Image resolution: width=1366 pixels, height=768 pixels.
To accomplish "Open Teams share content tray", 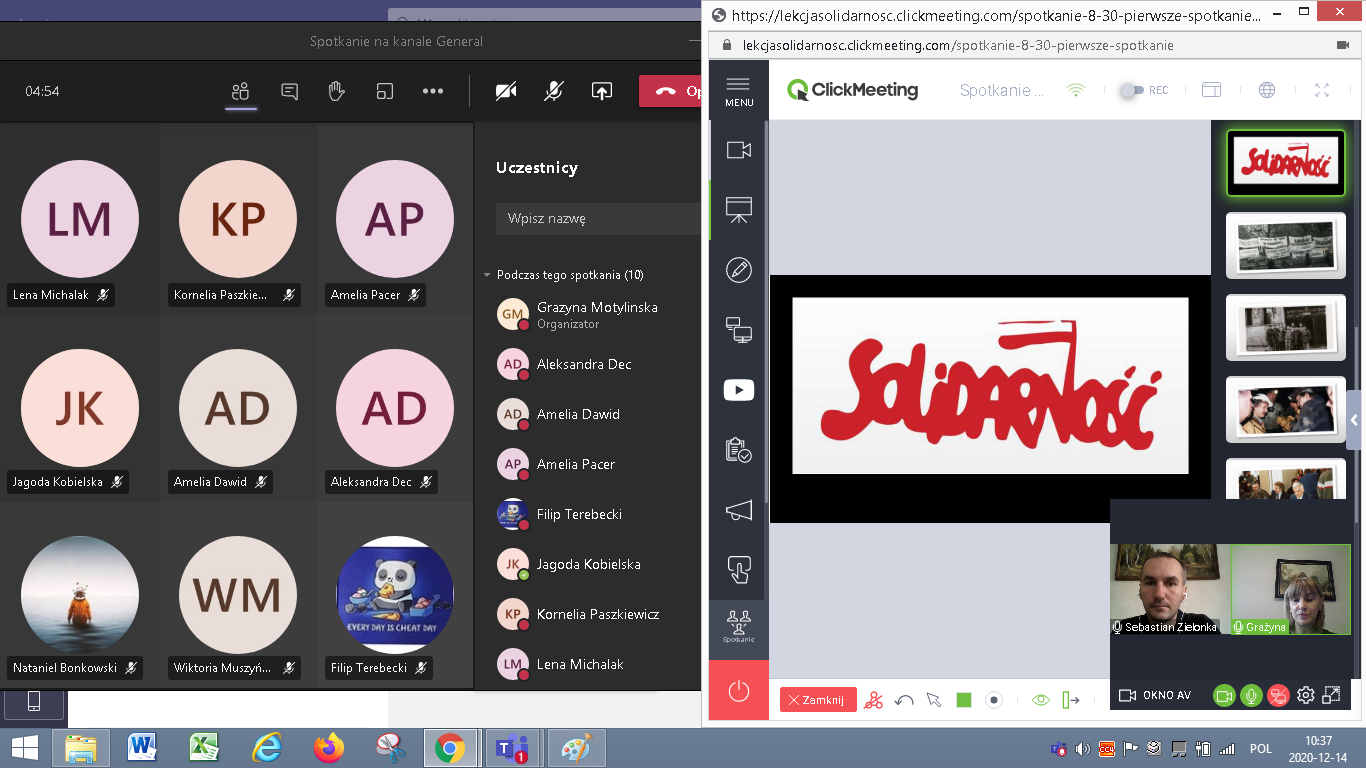I will tap(601, 91).
